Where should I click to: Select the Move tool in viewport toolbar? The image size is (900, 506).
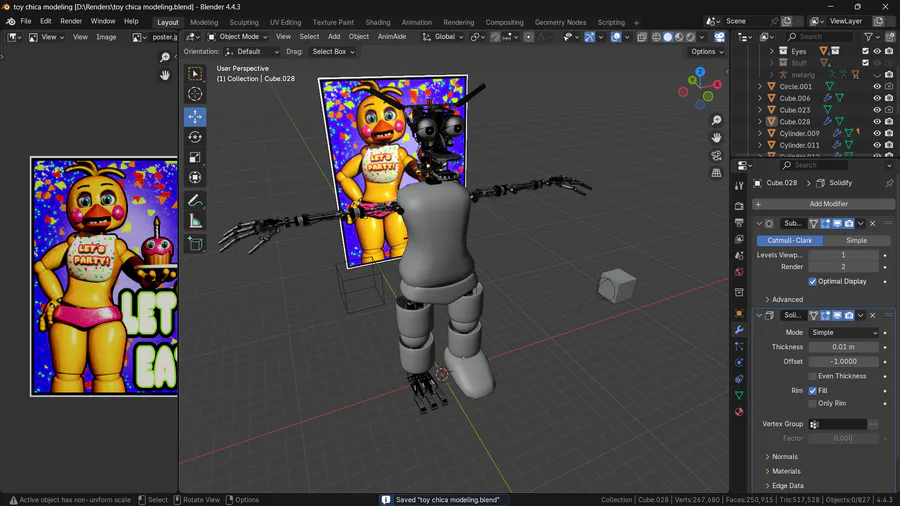pos(195,116)
